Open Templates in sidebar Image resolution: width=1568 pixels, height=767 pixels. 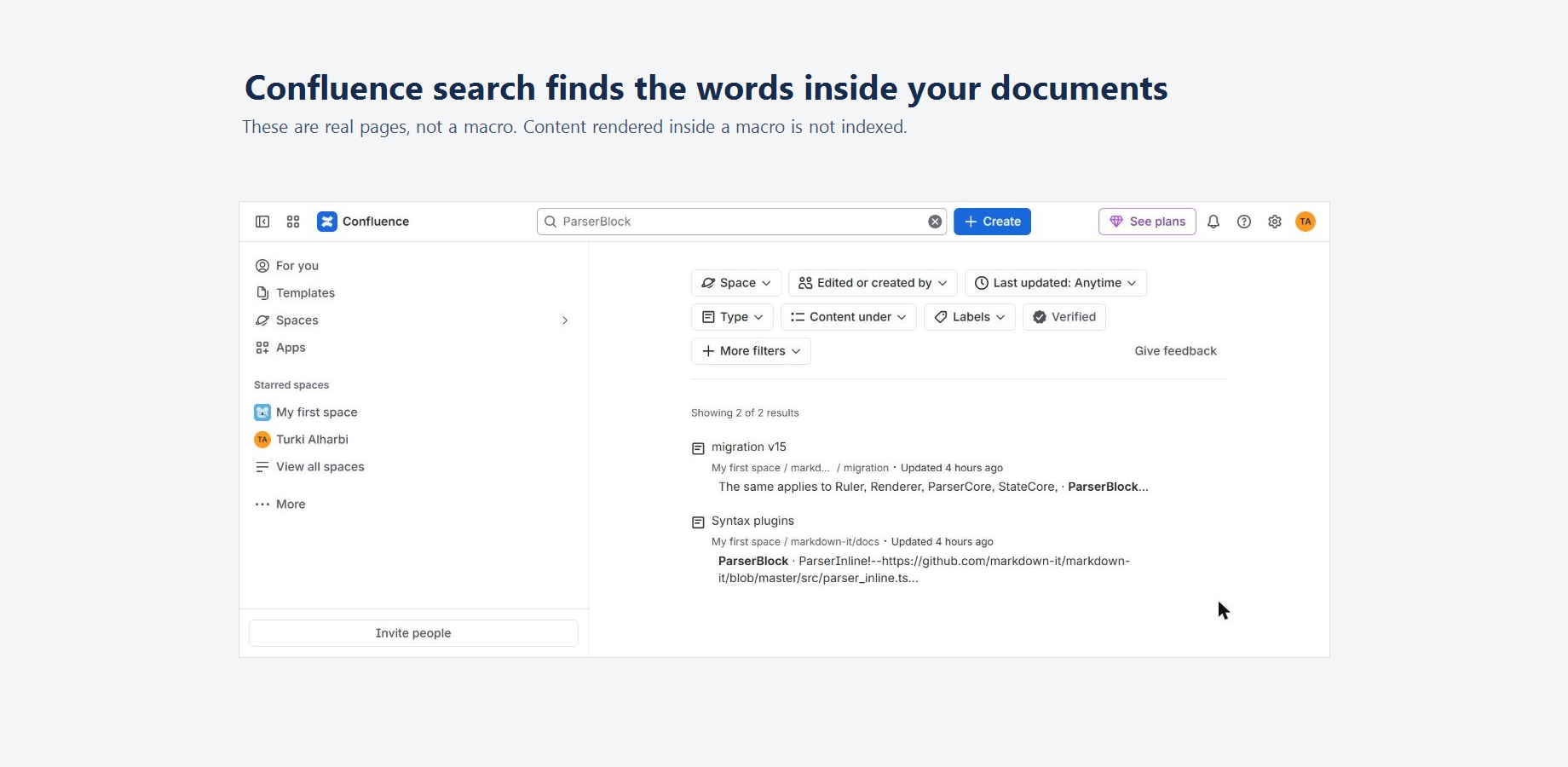tap(305, 293)
